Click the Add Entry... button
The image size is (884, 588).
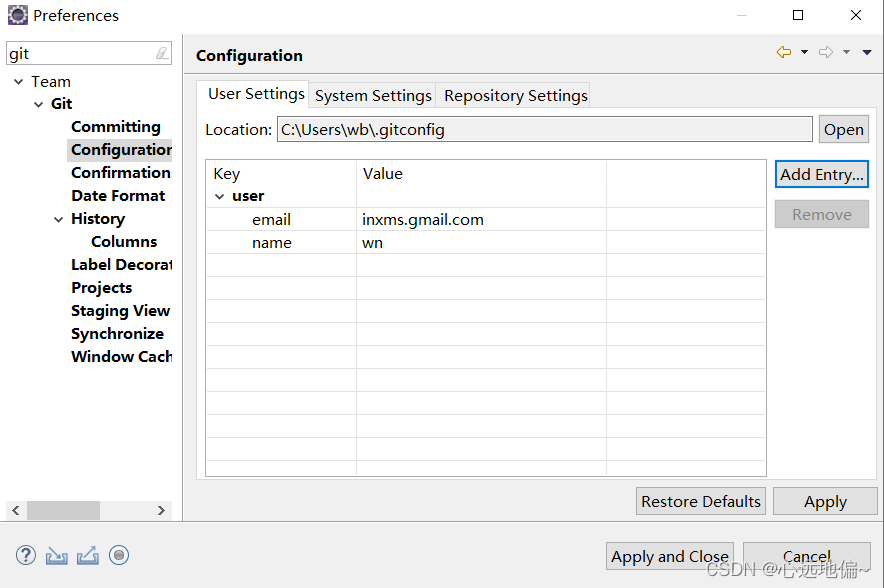[x=821, y=174]
